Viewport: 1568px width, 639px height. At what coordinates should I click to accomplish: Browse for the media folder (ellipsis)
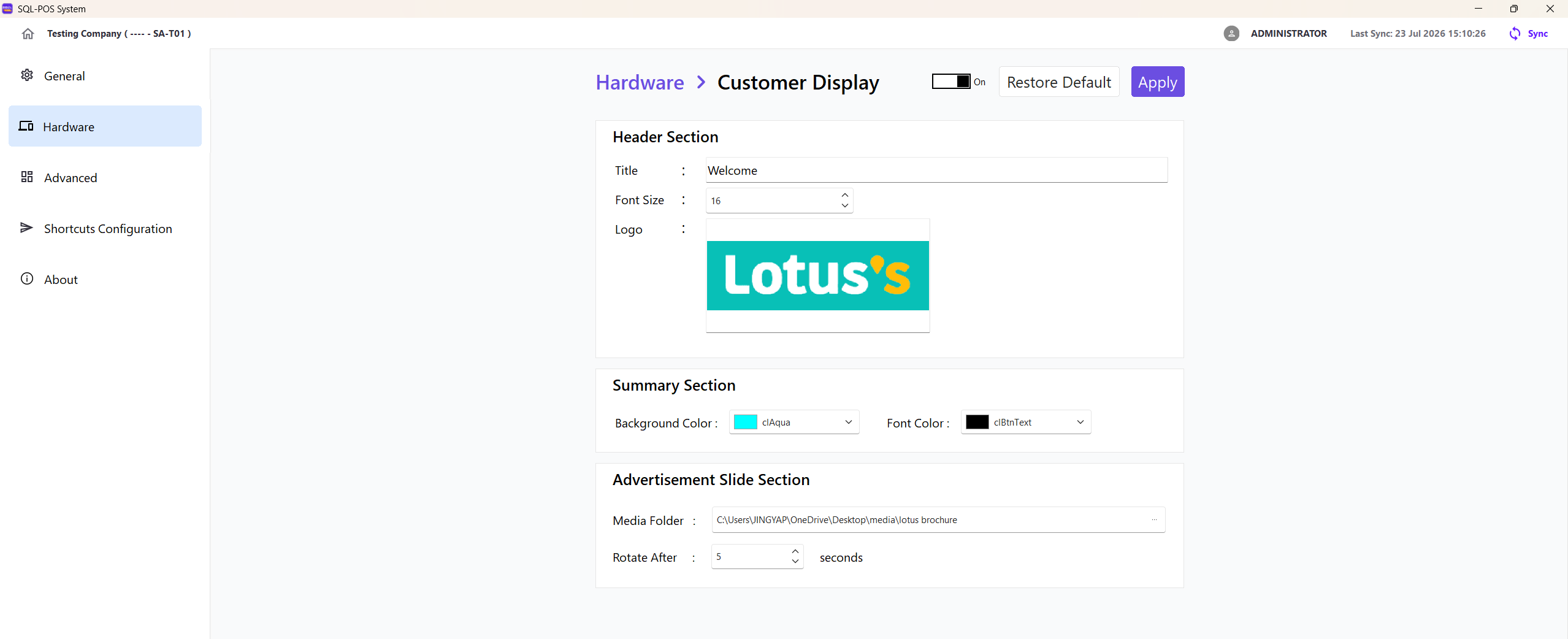click(x=1154, y=520)
